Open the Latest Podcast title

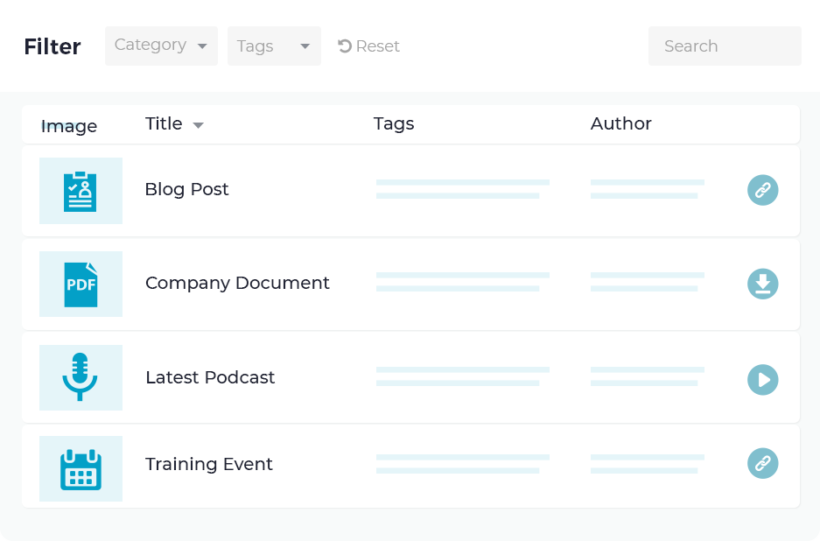(210, 377)
